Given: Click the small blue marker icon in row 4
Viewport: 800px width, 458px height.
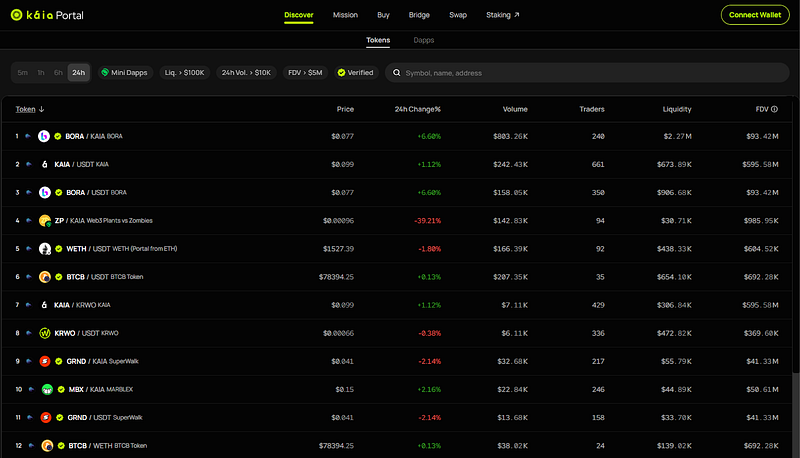Looking at the screenshot, I should 29,220.
